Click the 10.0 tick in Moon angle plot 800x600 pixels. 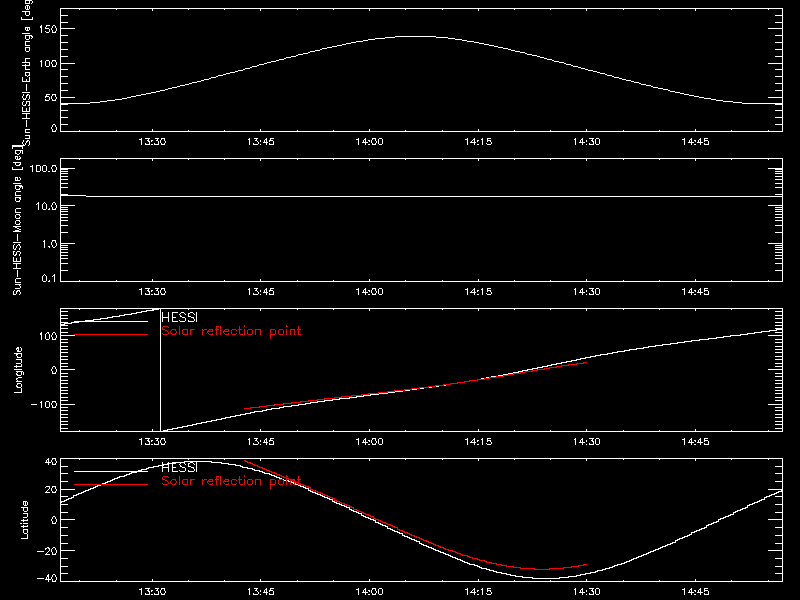[46, 206]
